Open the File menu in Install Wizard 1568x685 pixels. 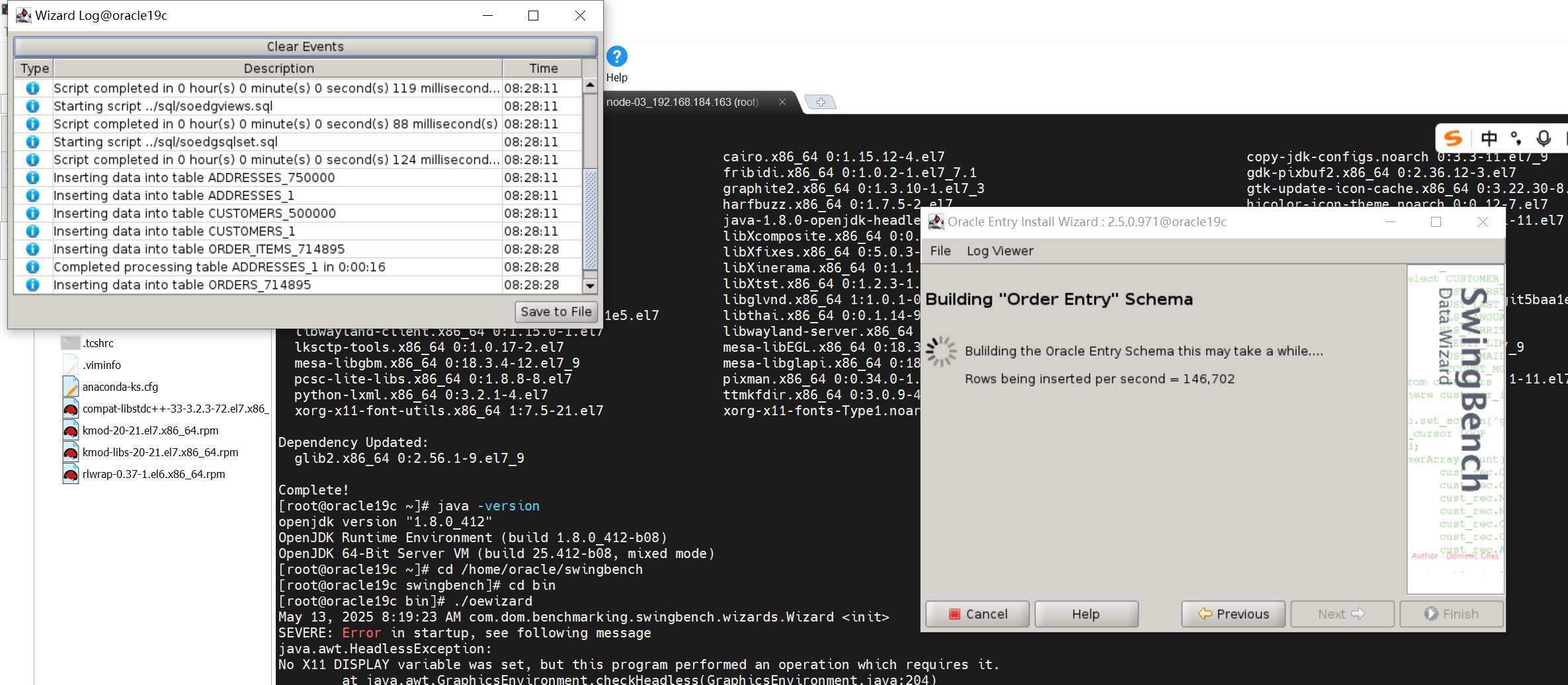click(940, 251)
